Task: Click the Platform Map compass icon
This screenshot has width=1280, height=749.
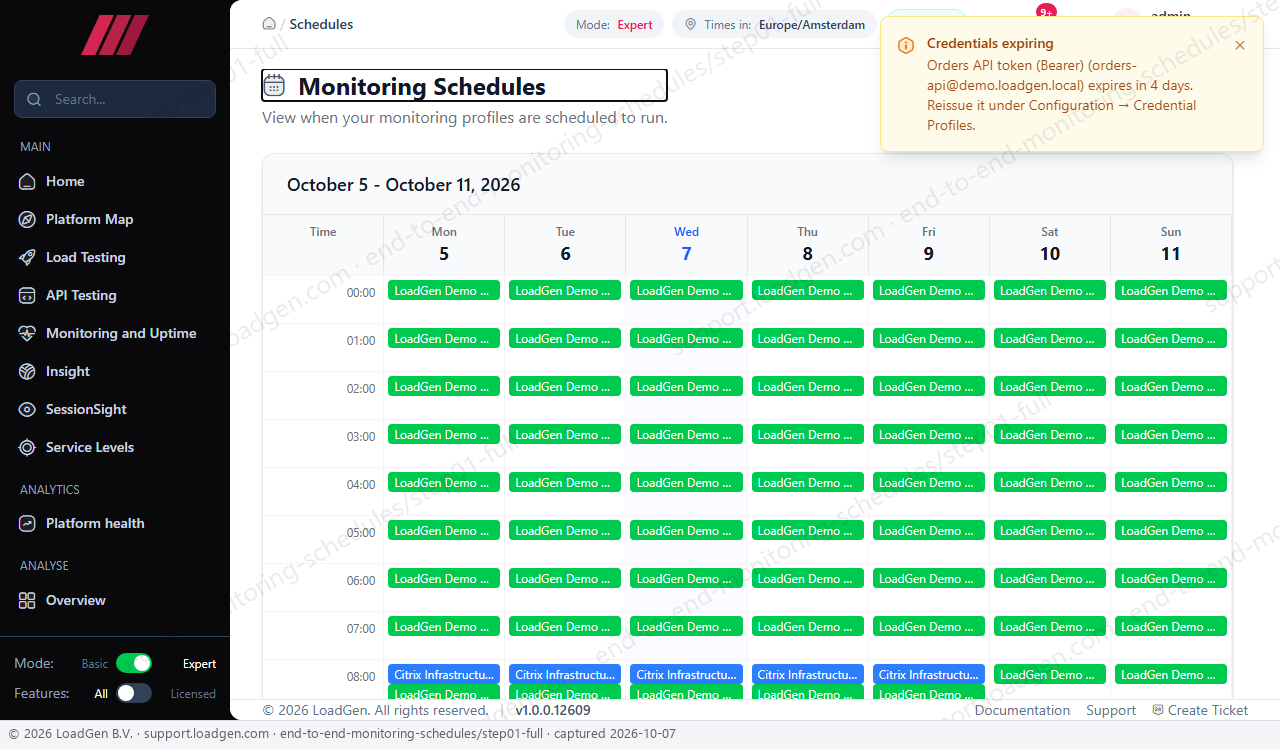Action: coord(27,219)
